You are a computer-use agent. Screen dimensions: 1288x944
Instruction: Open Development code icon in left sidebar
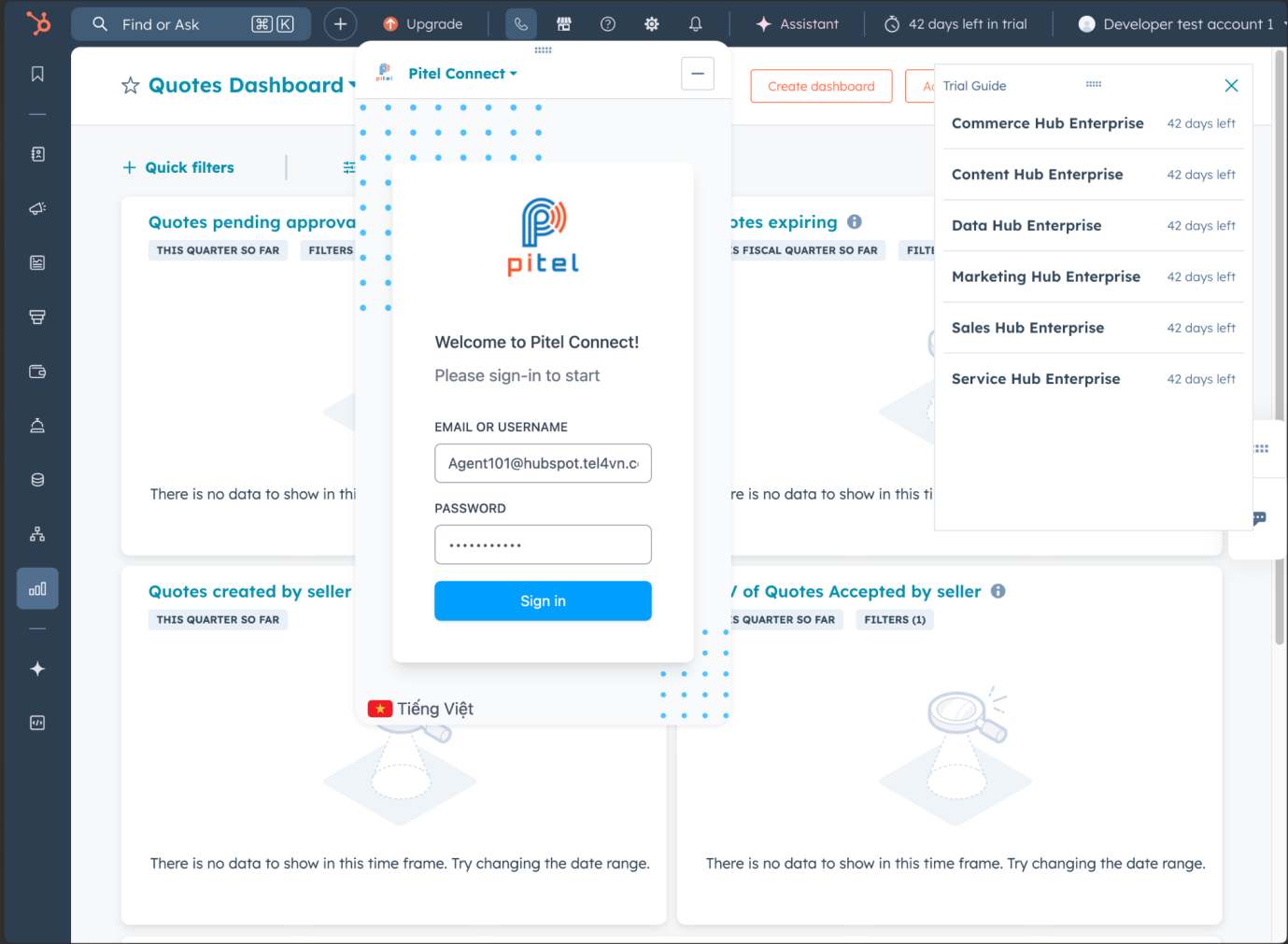click(37, 723)
